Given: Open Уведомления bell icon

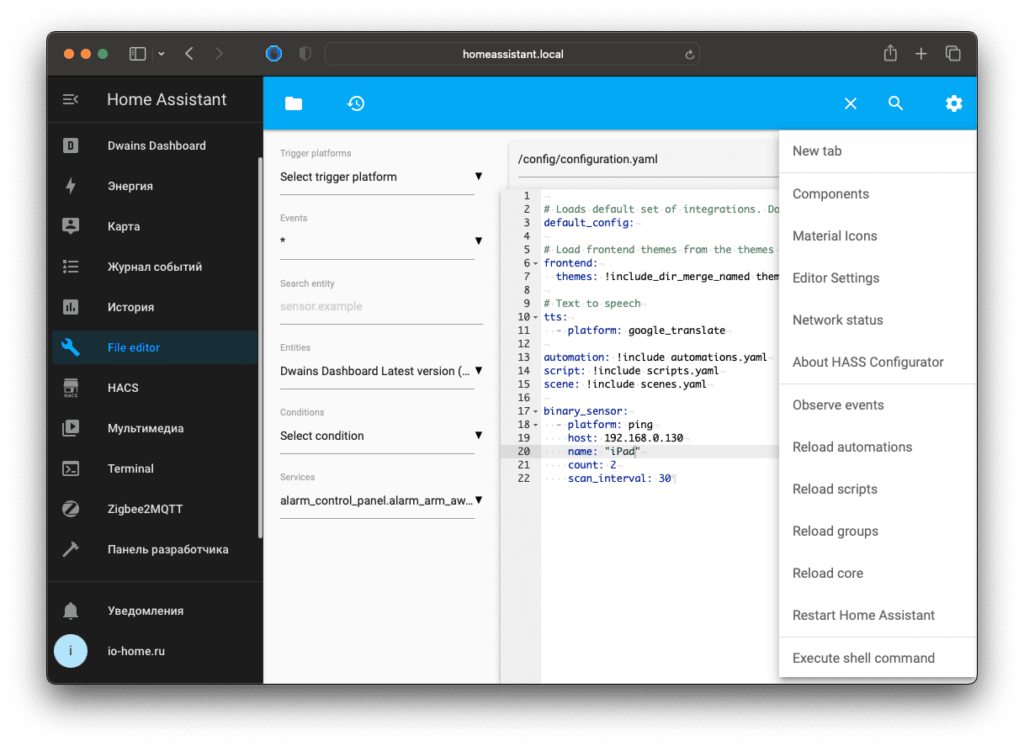Looking at the screenshot, I should [71, 611].
